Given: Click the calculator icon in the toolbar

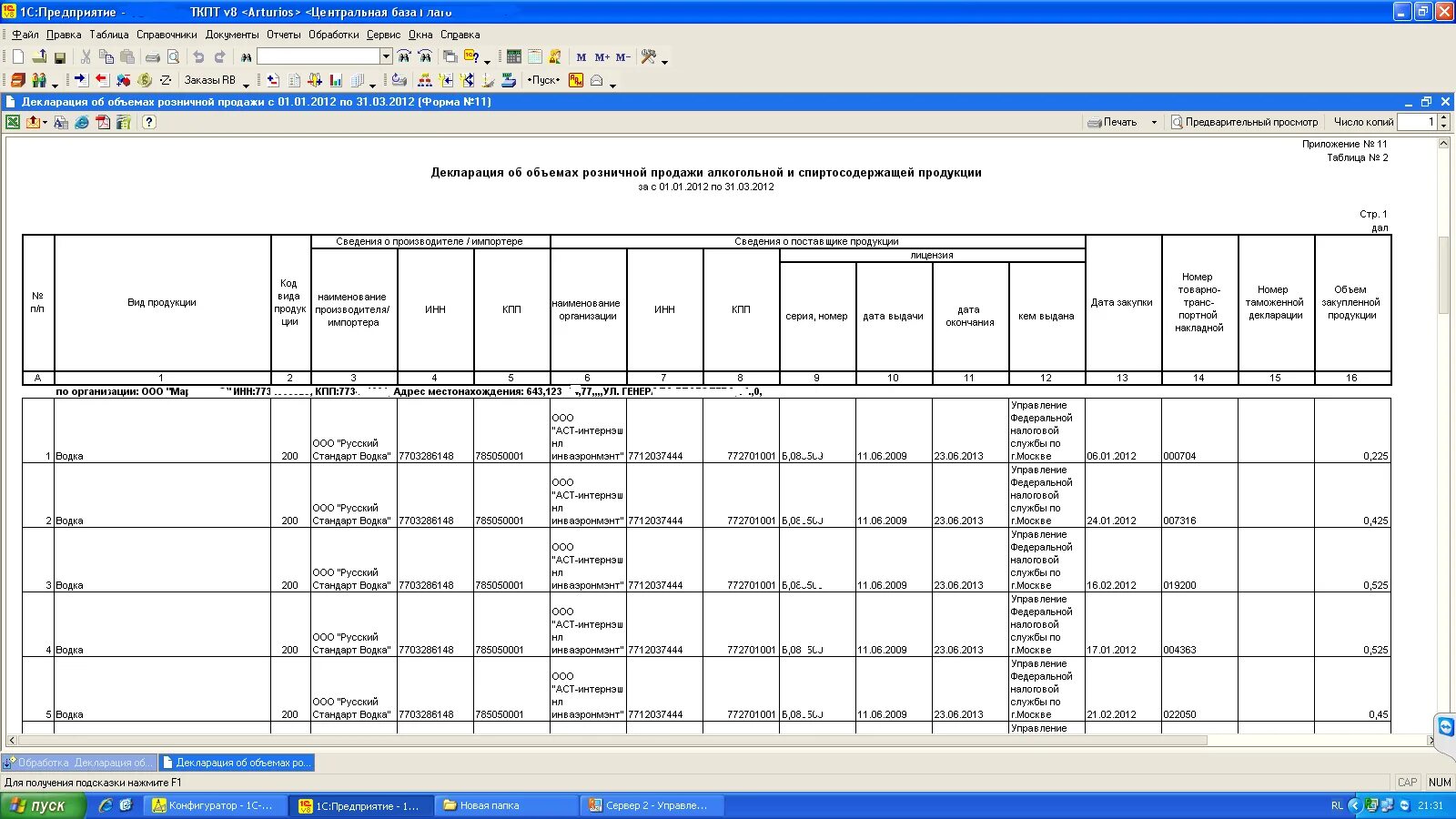Looking at the screenshot, I should (x=514, y=56).
